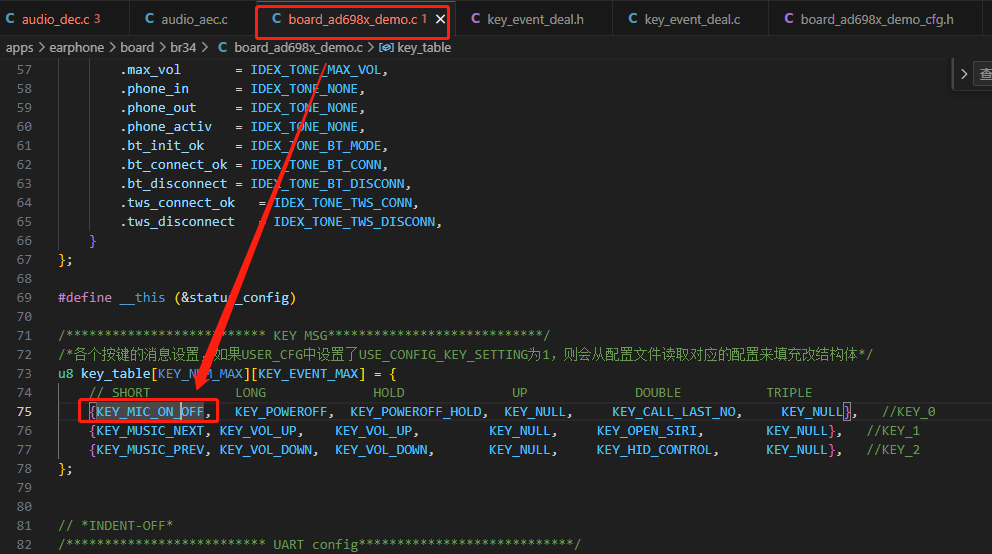Viewport: 992px width, 554px height.
Task: Click KEY_OPEN_SIRI on line 76
Action: (647, 431)
